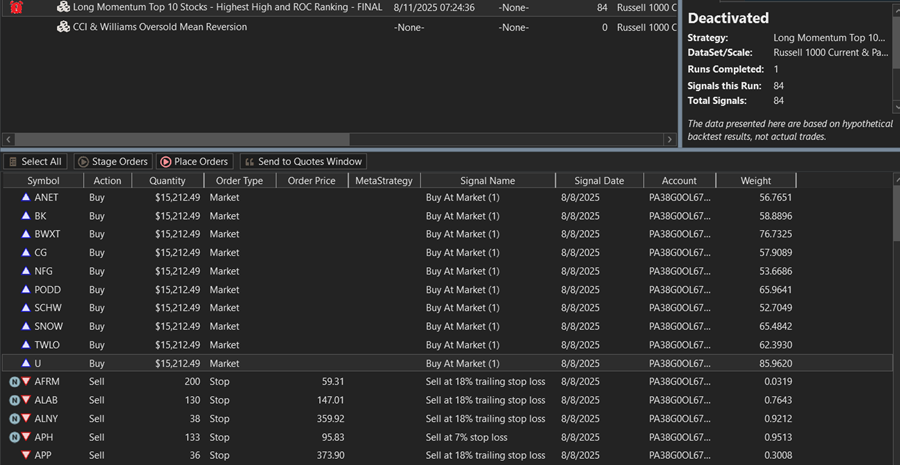Click the strategy list scroll left arrow

8,140
